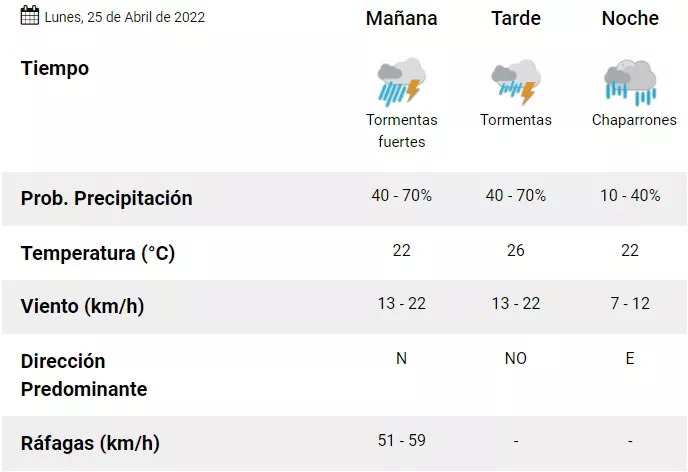
Task: Click the Viento (km/h) row label
Action: pyautogui.click(x=82, y=306)
